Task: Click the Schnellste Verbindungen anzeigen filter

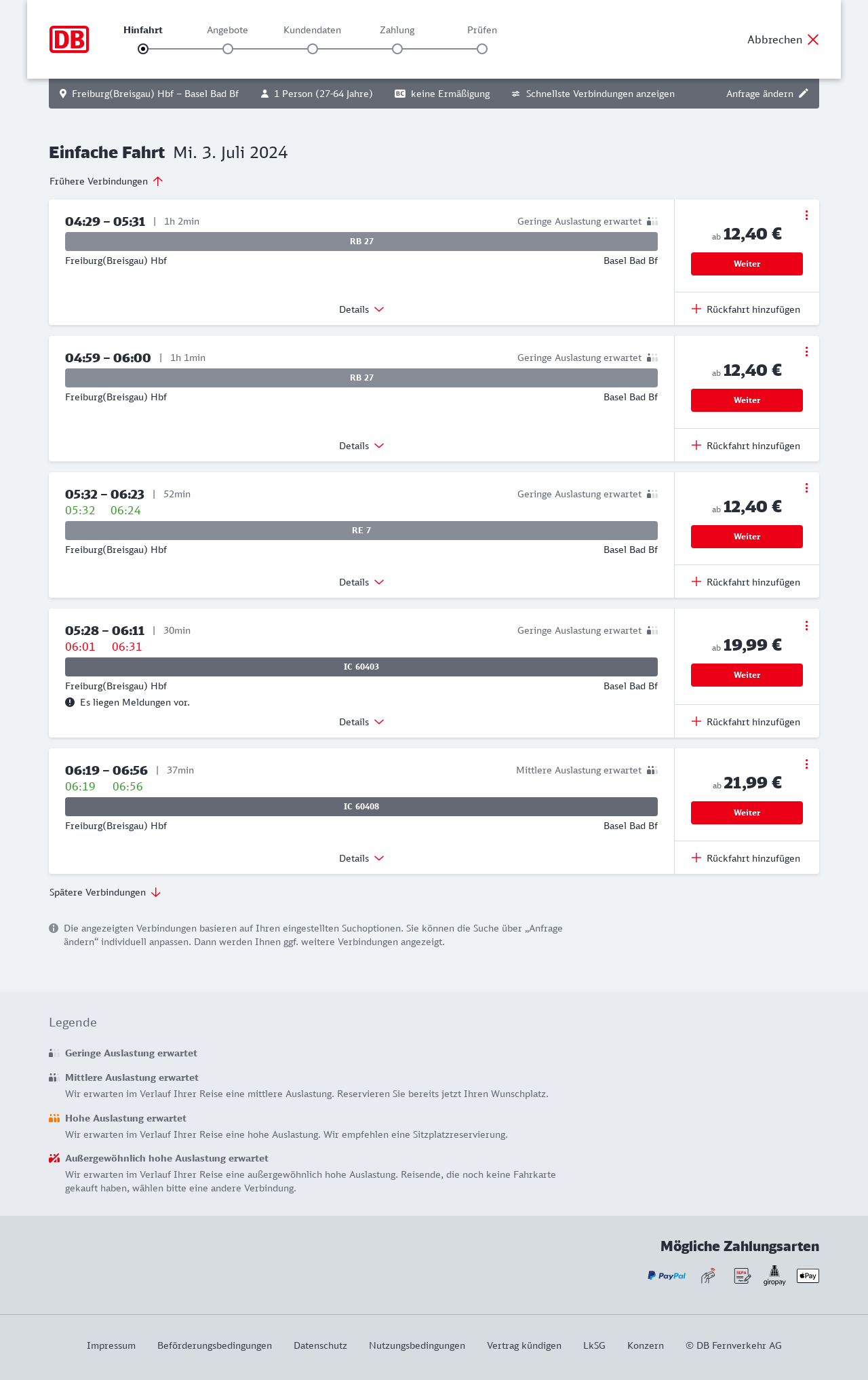Action: [x=593, y=94]
